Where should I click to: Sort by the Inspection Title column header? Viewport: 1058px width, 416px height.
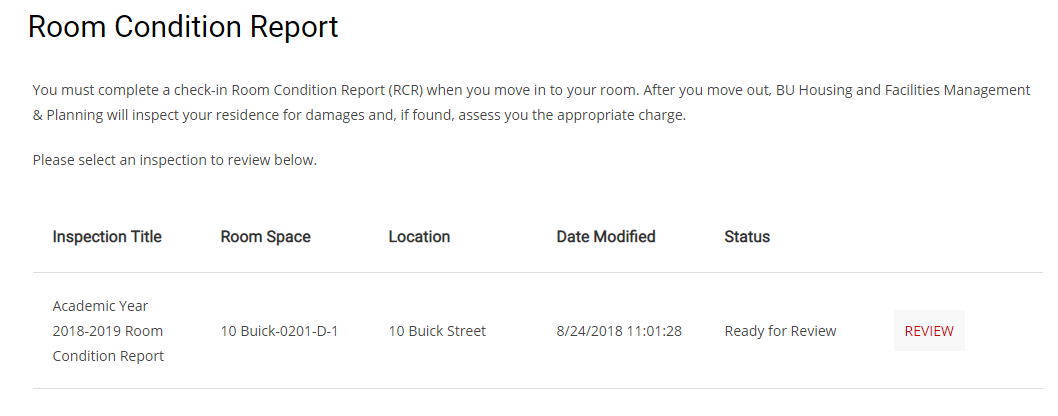[x=107, y=237]
